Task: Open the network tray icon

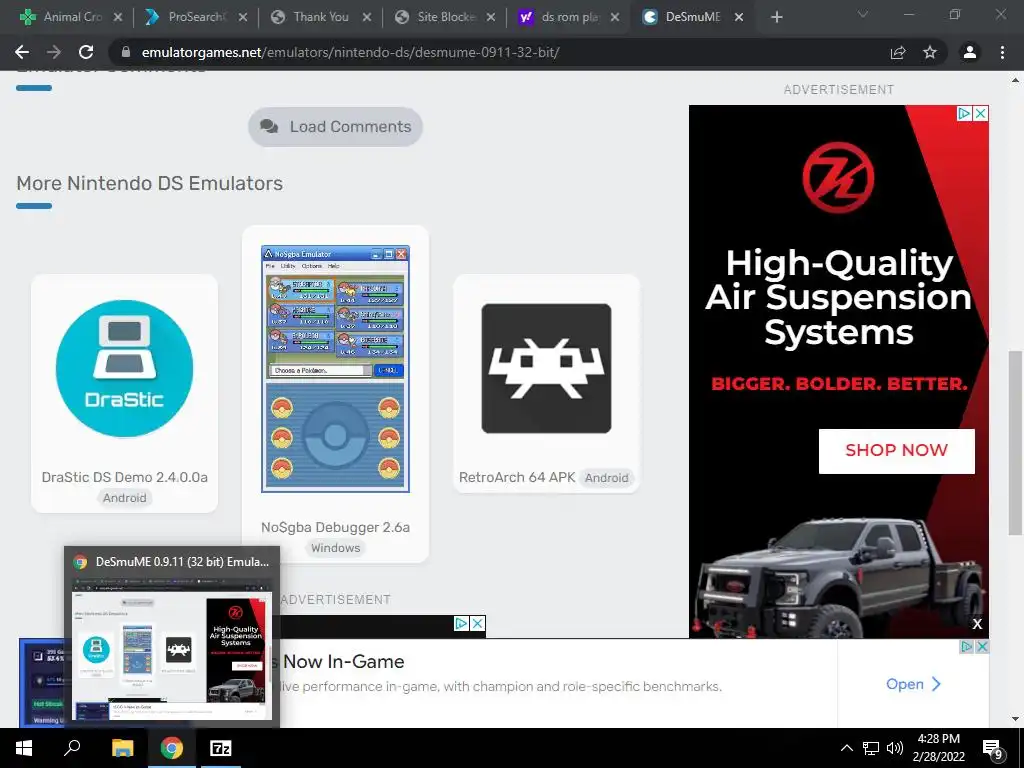Action: (x=871, y=748)
